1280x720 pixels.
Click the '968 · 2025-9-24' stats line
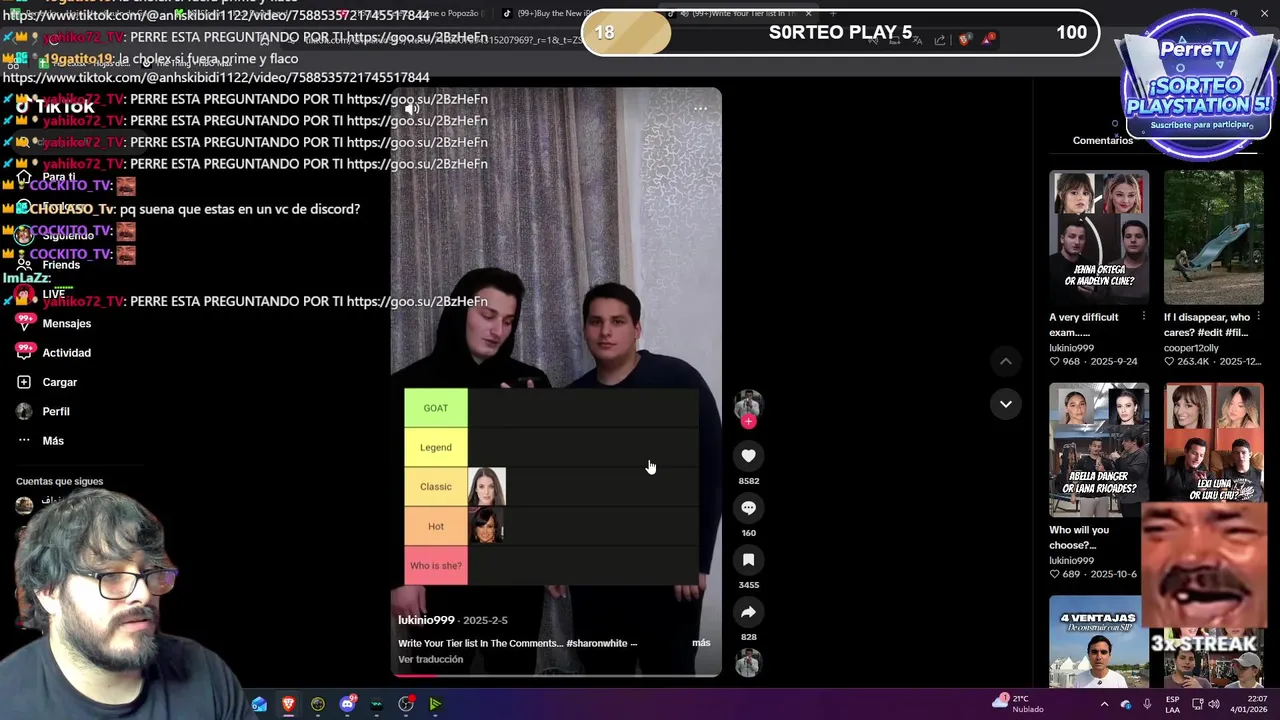click(1093, 362)
